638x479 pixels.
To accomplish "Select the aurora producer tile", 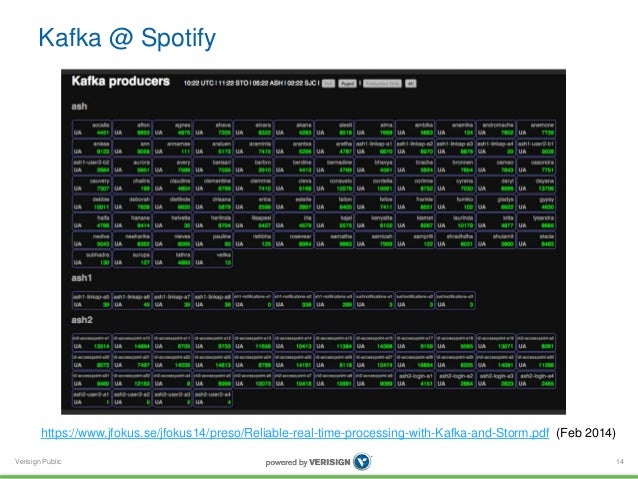I will 132,166.
